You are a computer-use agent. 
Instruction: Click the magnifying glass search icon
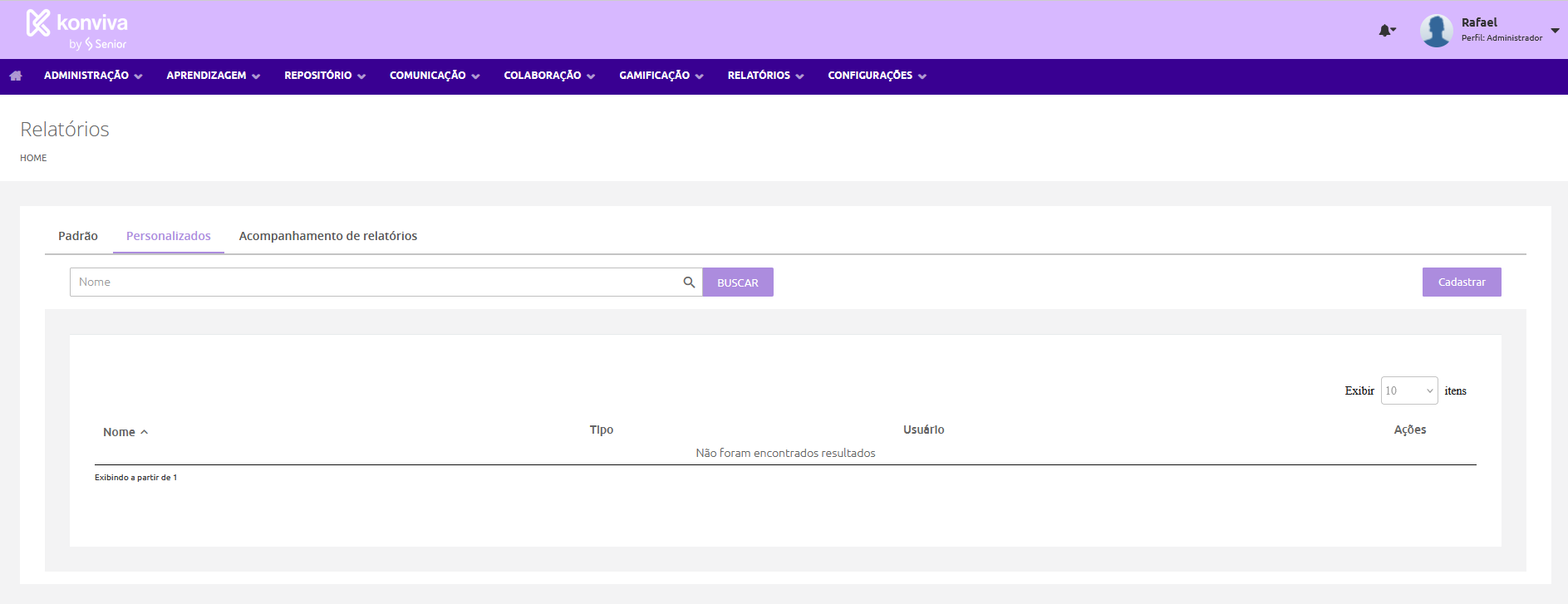click(689, 282)
